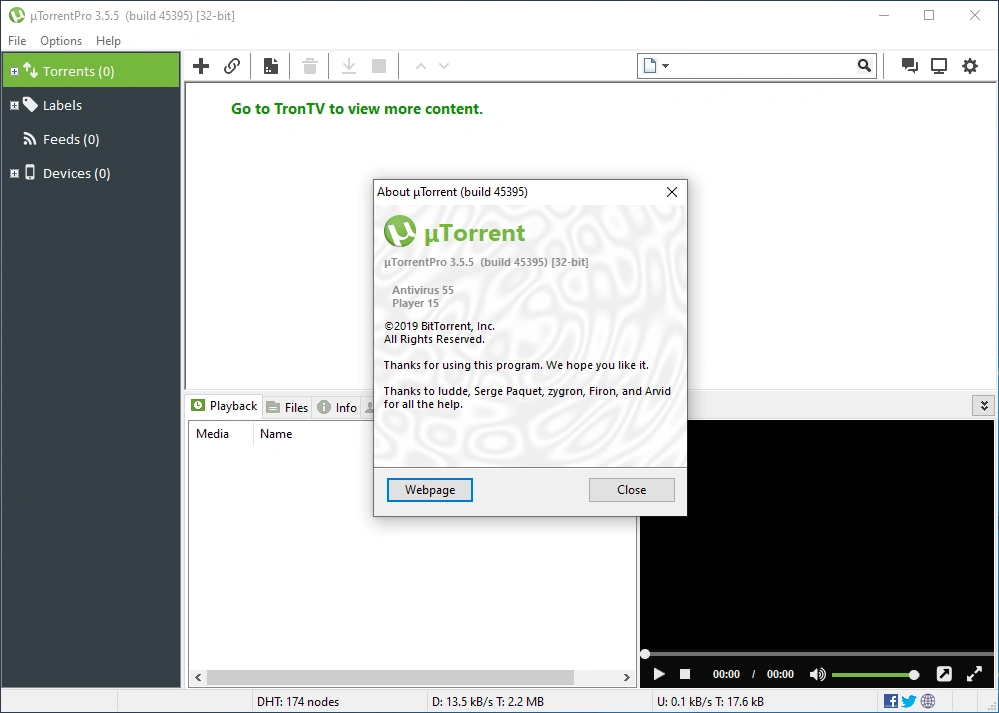The image size is (999, 713).
Task: Click Move Up Queue arrow
Action: [x=420, y=66]
